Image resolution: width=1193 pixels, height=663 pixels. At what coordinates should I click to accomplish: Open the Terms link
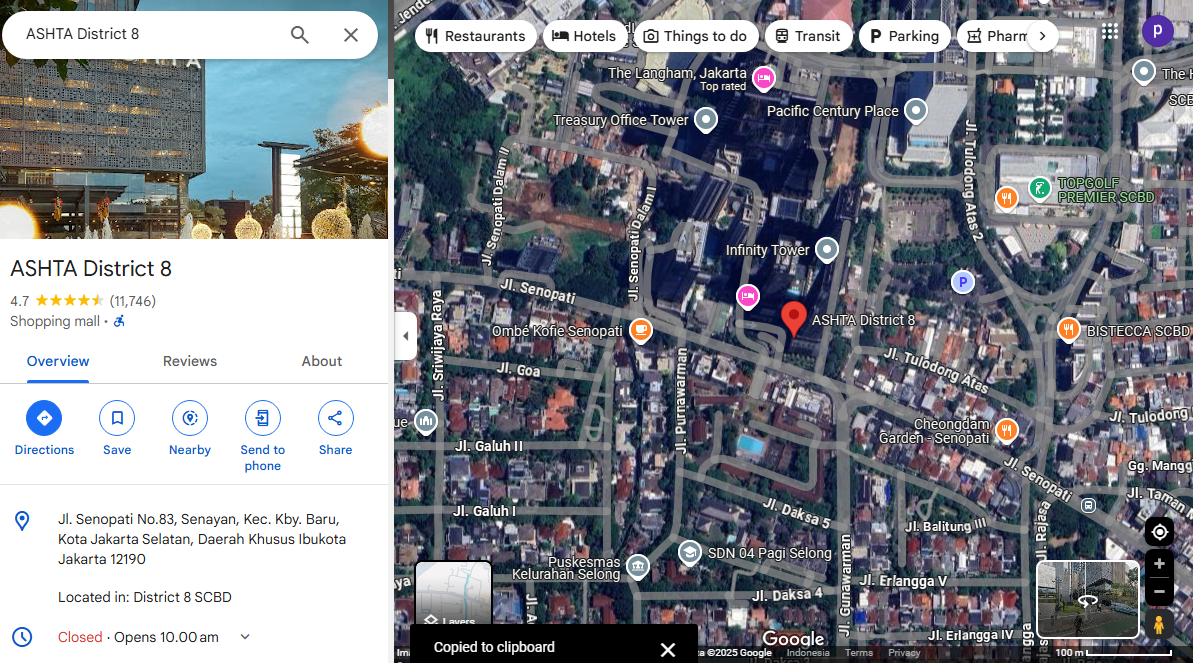(858, 652)
